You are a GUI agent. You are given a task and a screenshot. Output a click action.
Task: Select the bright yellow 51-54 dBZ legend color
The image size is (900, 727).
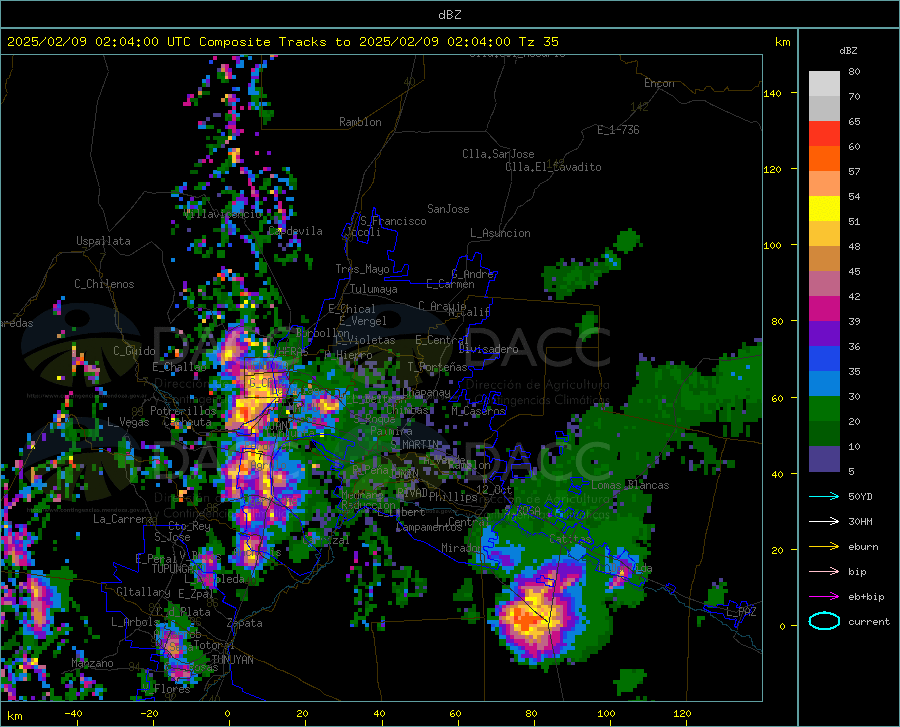pos(824,209)
